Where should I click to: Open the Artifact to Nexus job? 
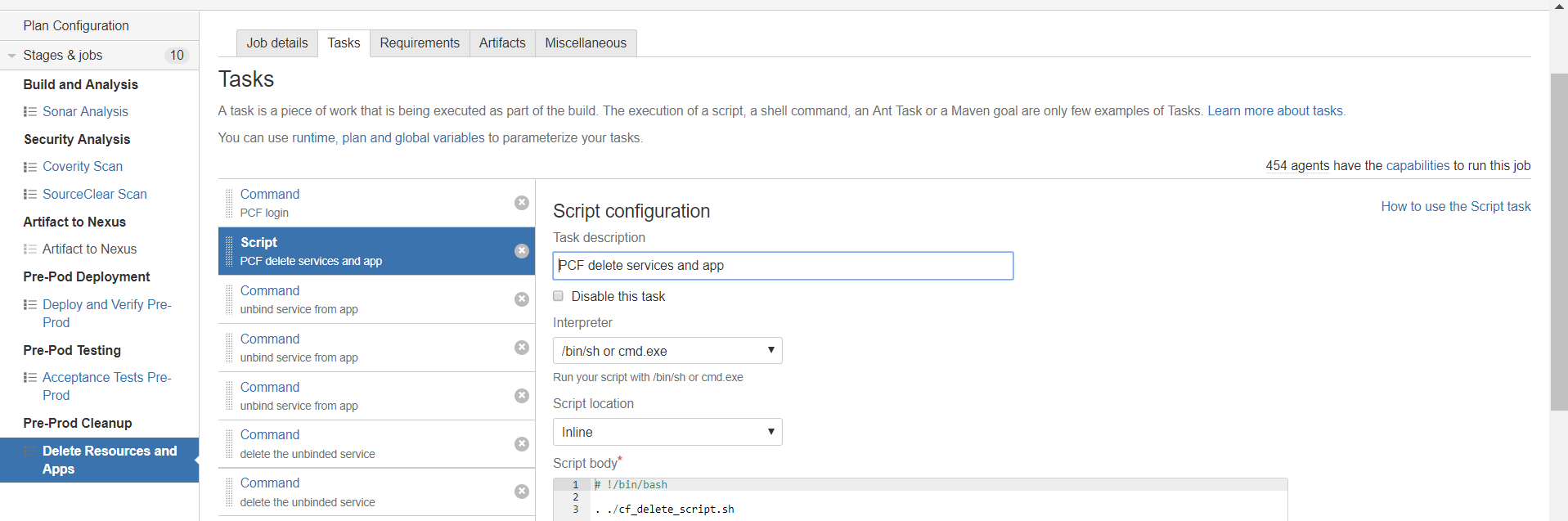[89, 249]
